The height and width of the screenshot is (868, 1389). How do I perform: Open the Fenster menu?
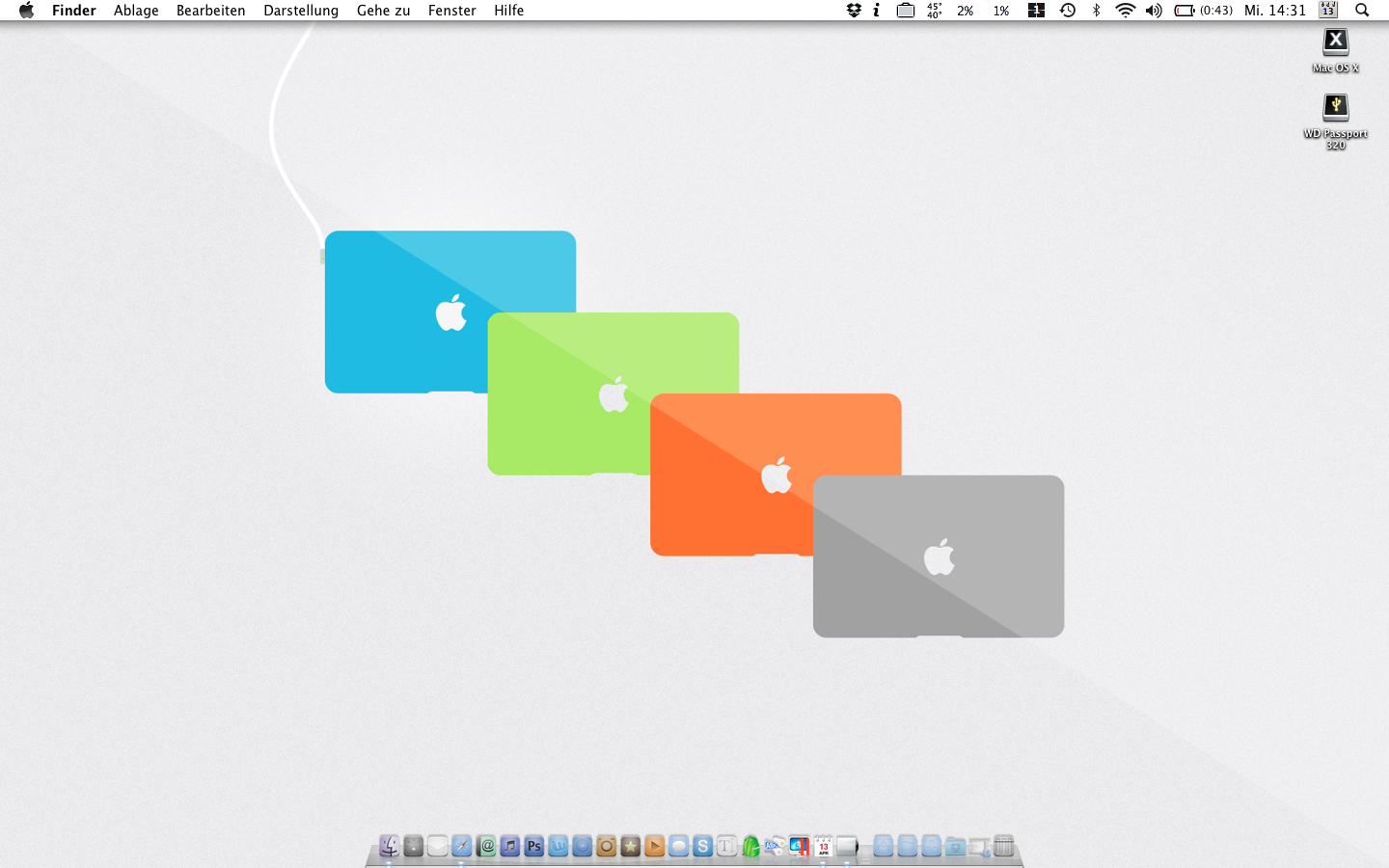(452, 11)
